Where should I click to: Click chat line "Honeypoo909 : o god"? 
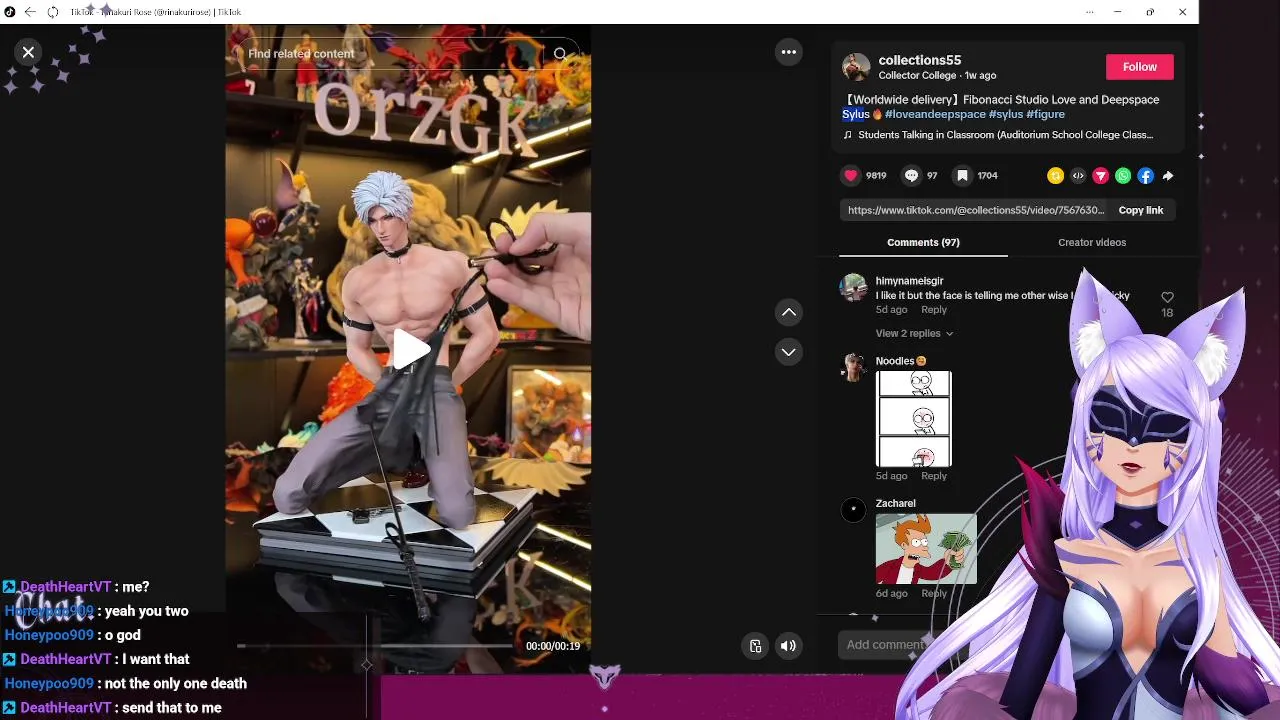[73, 635]
